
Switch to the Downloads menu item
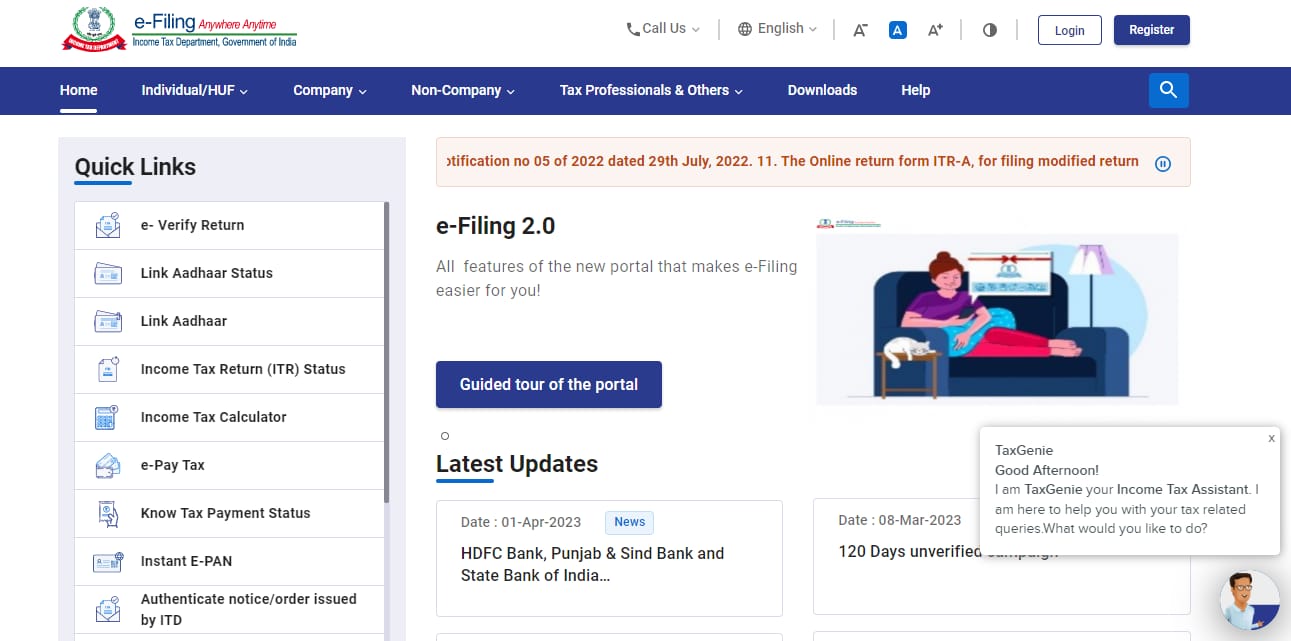click(822, 90)
